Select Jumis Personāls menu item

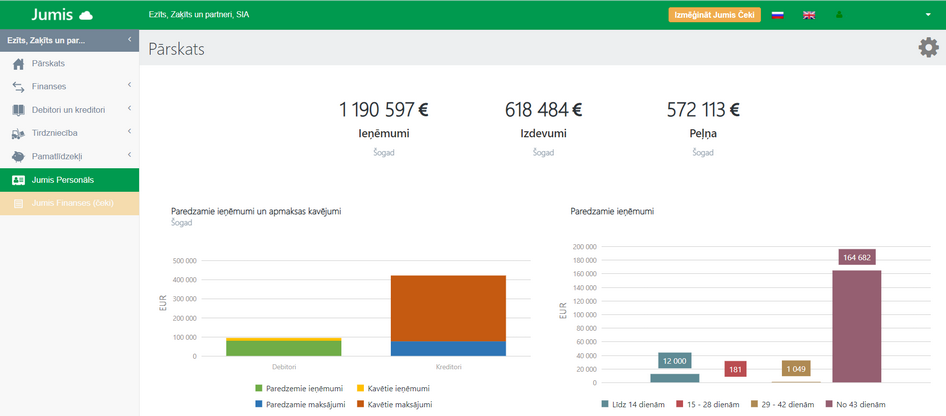pyautogui.click(x=69, y=180)
